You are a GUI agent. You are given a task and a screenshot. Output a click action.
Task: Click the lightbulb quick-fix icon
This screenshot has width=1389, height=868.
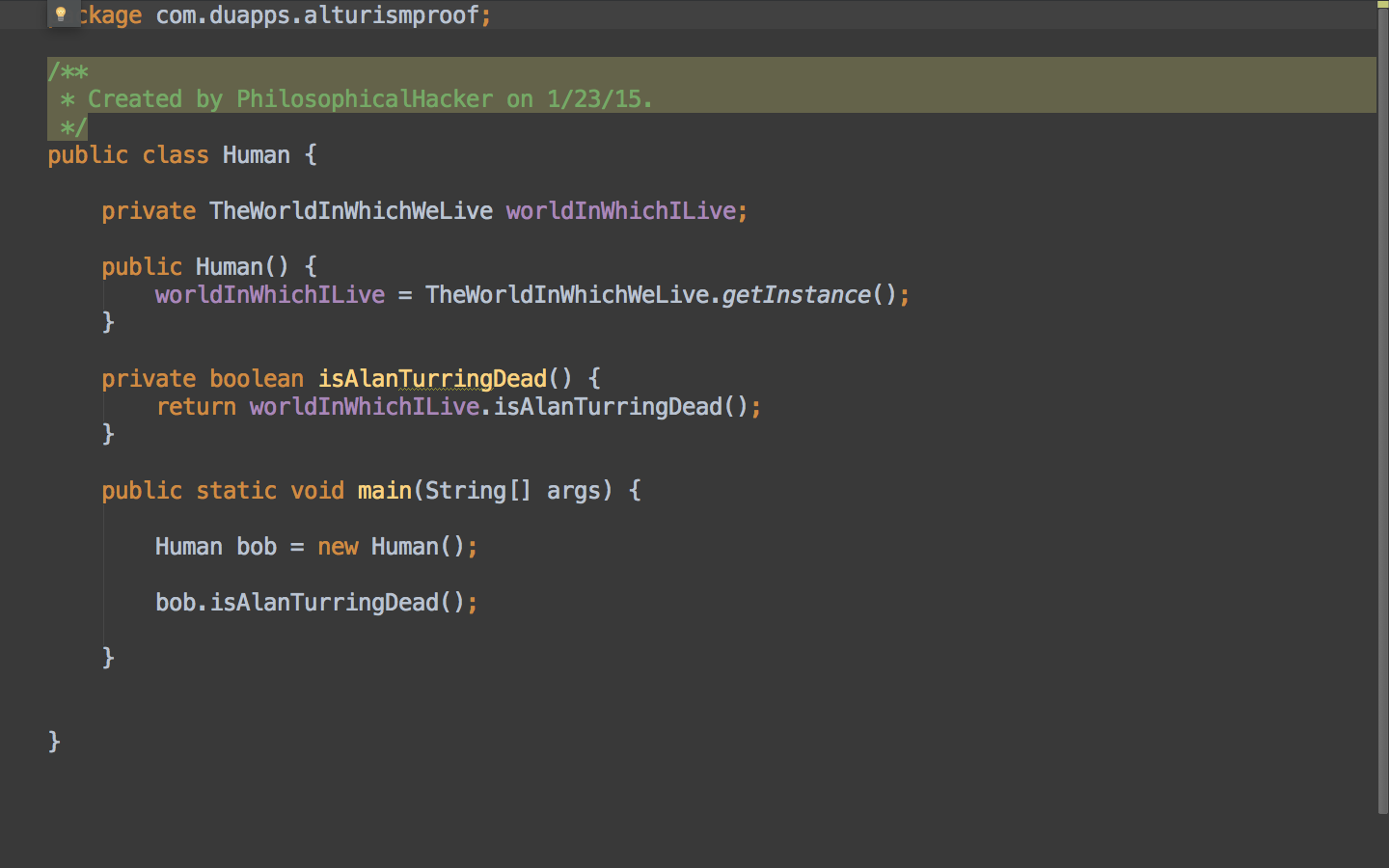(61, 14)
